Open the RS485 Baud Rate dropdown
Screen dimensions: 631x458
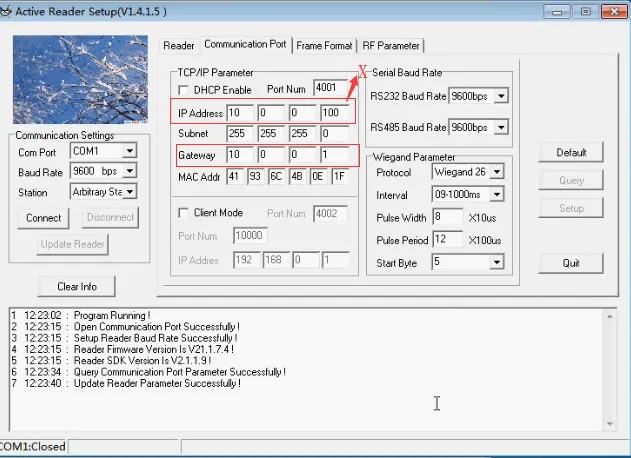501,127
